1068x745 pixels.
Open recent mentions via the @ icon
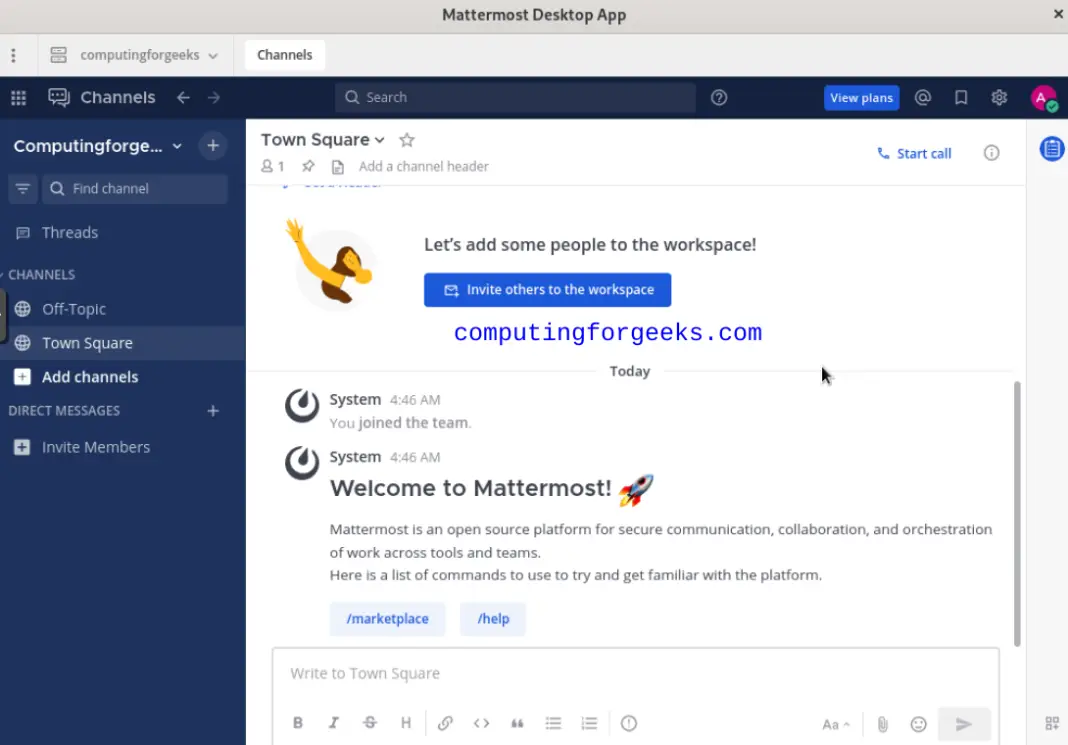point(922,97)
